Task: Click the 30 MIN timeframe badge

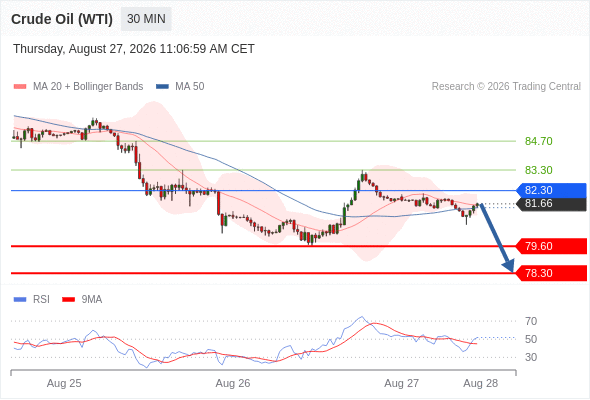Action: coord(146,19)
